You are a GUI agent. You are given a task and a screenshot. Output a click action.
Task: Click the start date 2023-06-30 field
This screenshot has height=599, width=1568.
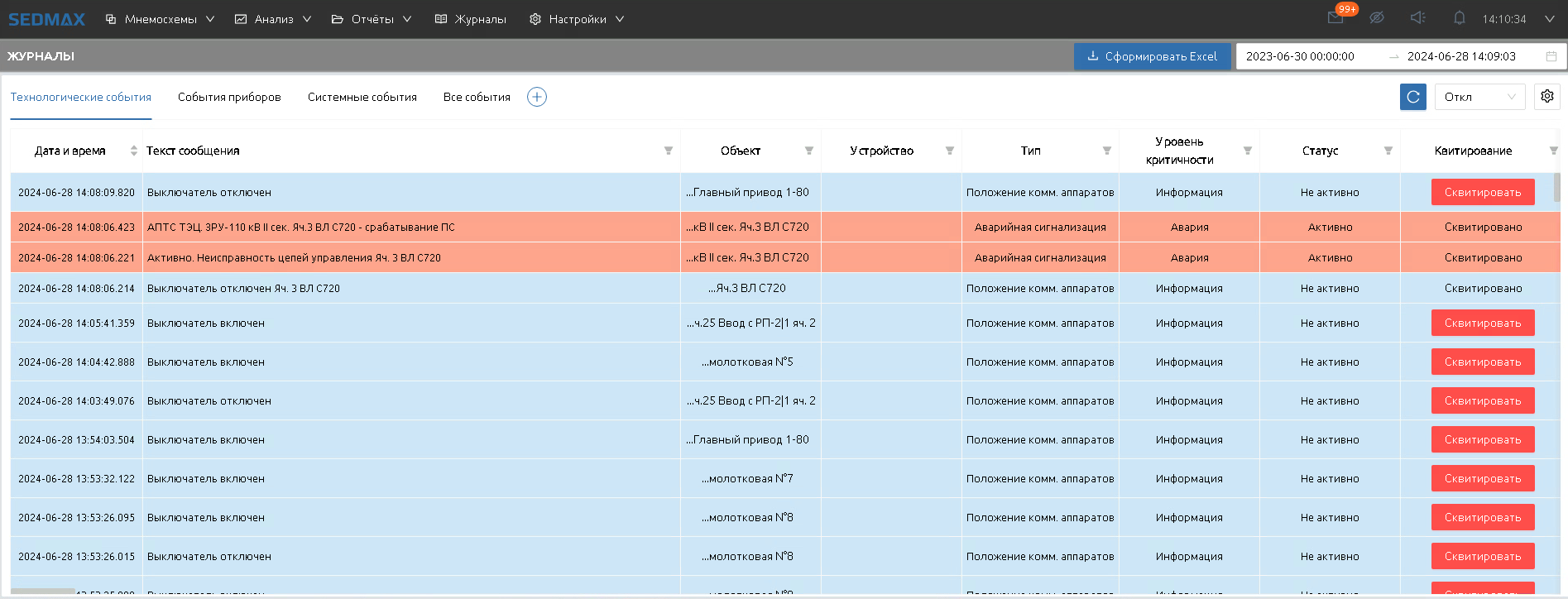[1300, 56]
